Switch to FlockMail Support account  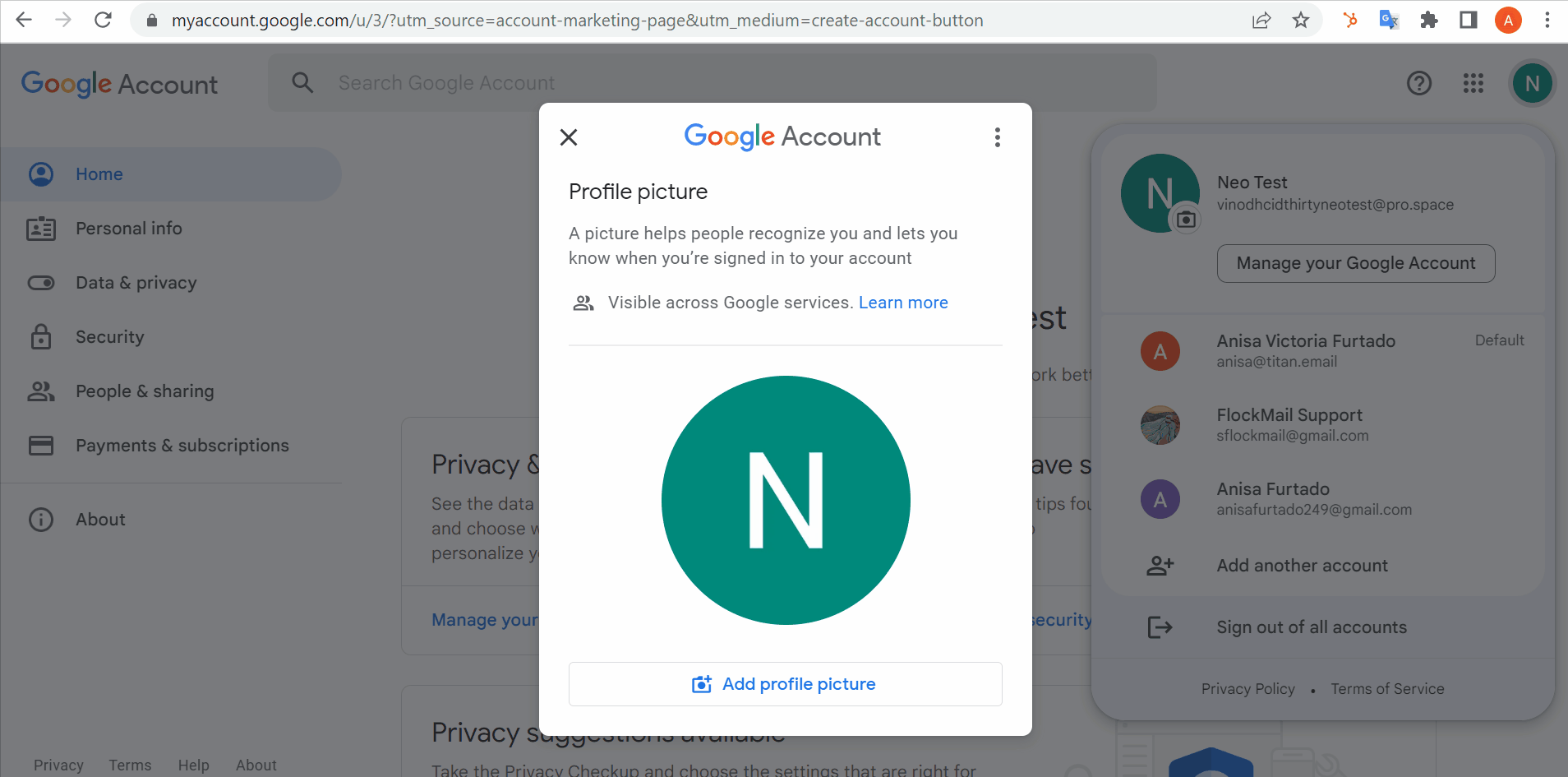point(1323,425)
